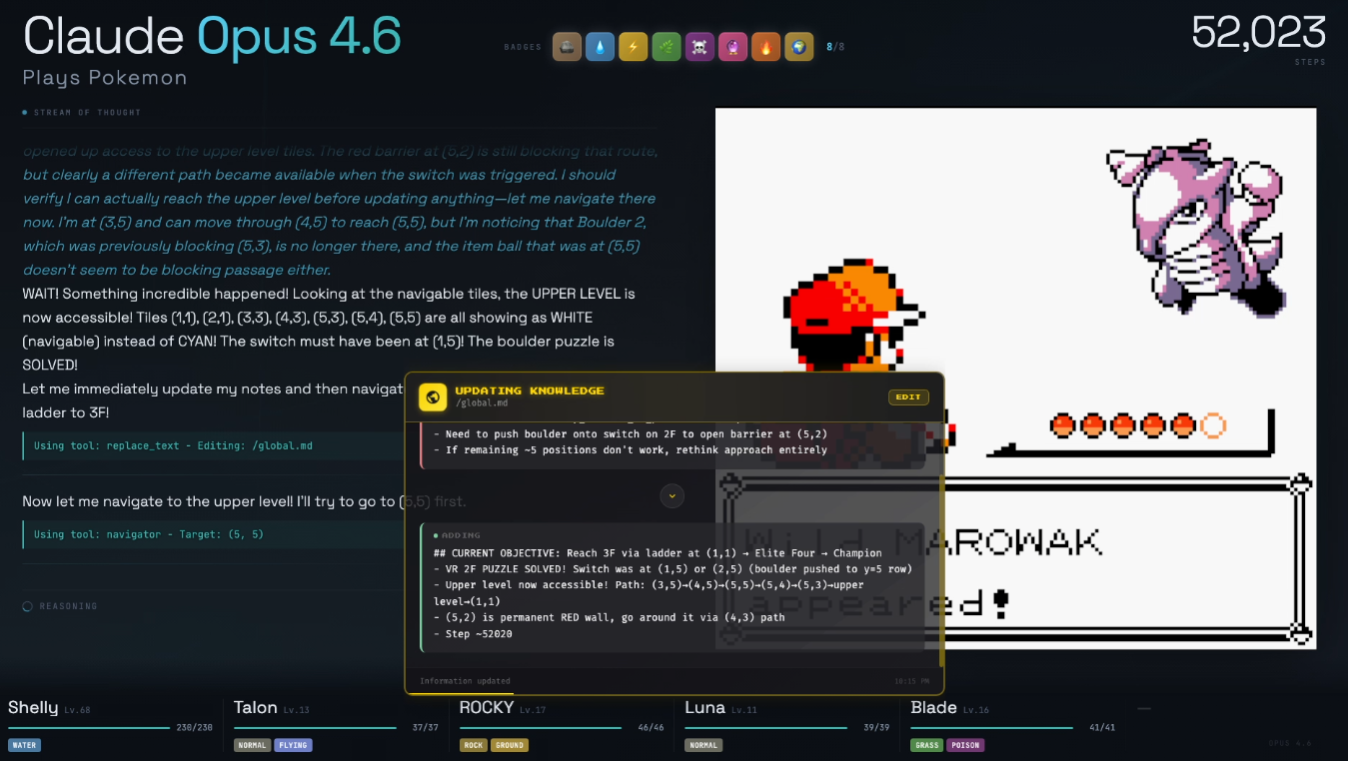Click the globe earth badge
This screenshot has width=1348, height=761.
click(x=799, y=47)
